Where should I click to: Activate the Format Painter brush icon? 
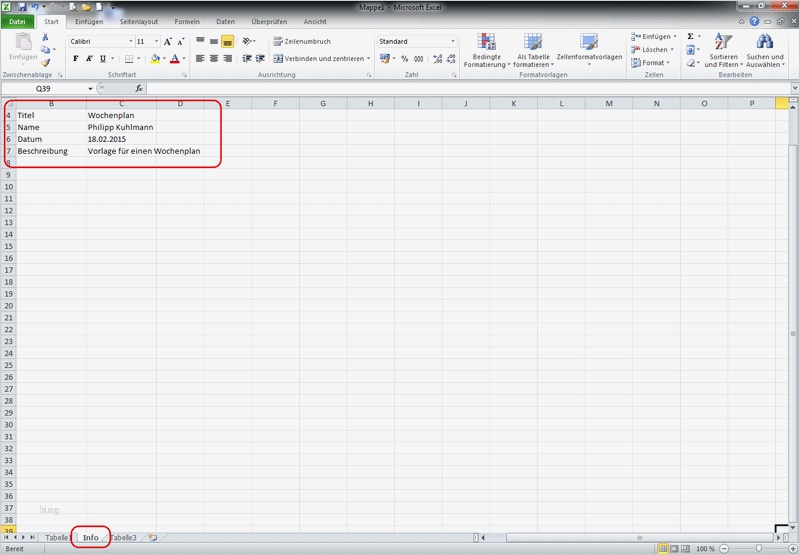point(45,62)
